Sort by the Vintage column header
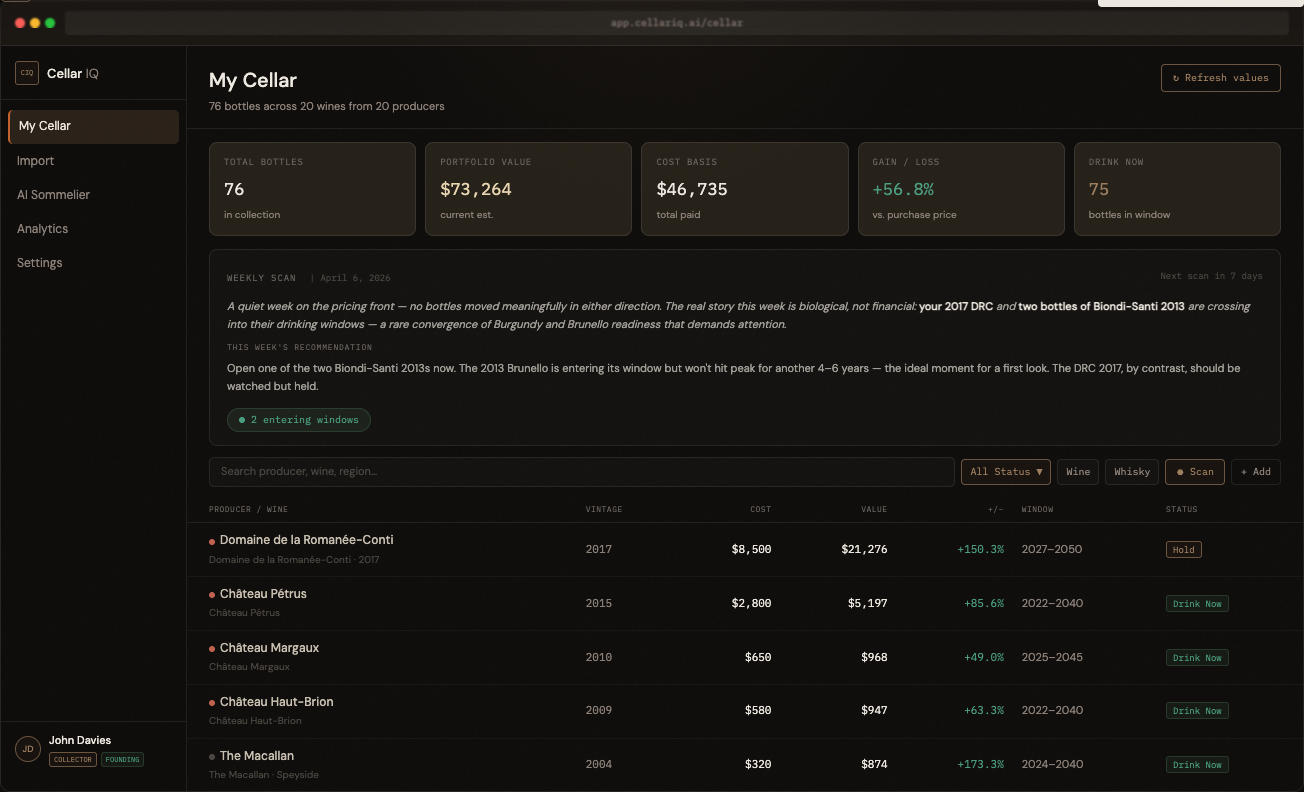The width and height of the screenshot is (1304, 792). point(604,510)
